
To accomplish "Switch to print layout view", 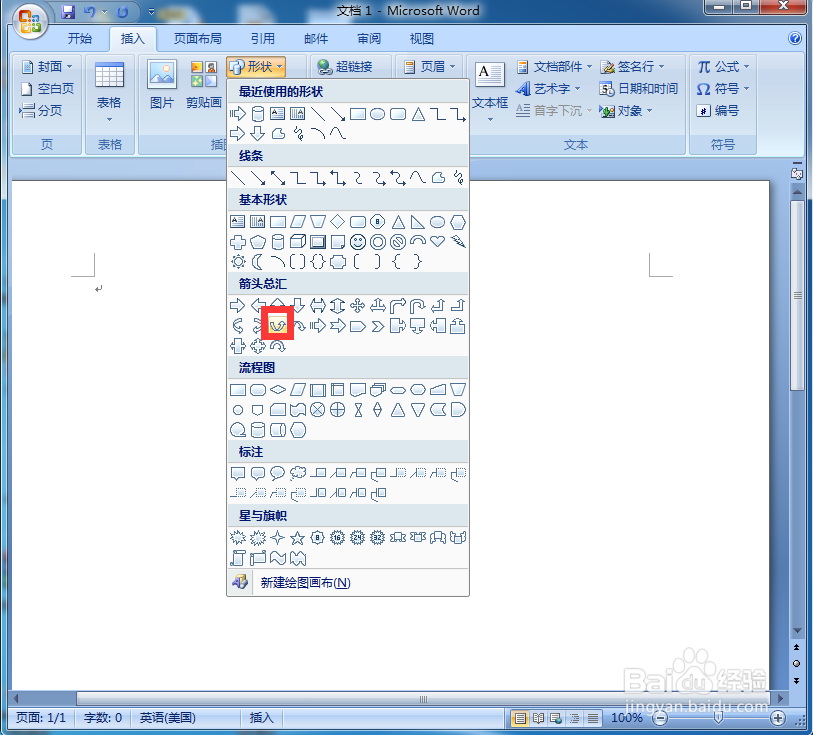I will [520, 718].
